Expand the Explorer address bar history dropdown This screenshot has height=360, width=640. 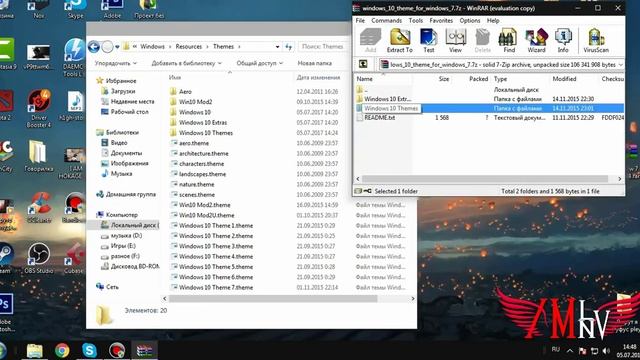[277, 47]
